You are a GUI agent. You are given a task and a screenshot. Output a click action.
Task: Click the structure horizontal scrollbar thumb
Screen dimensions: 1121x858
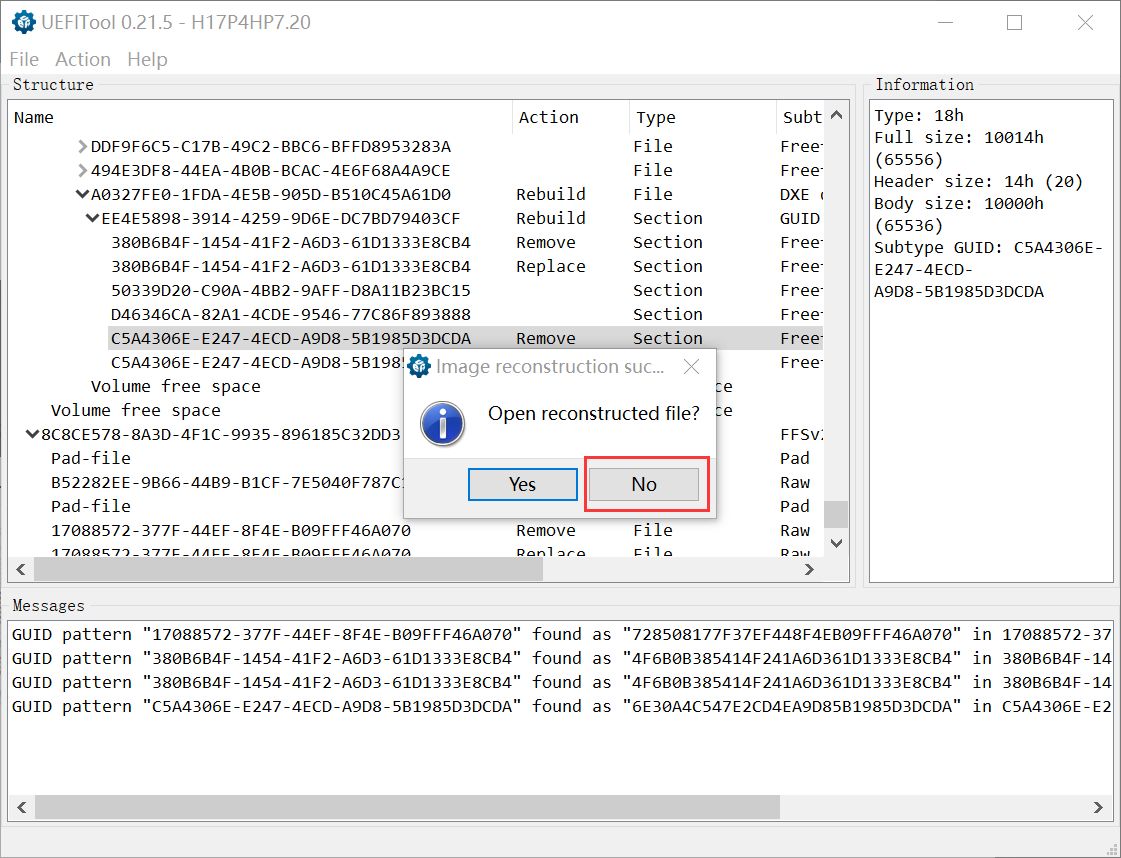tap(288, 570)
